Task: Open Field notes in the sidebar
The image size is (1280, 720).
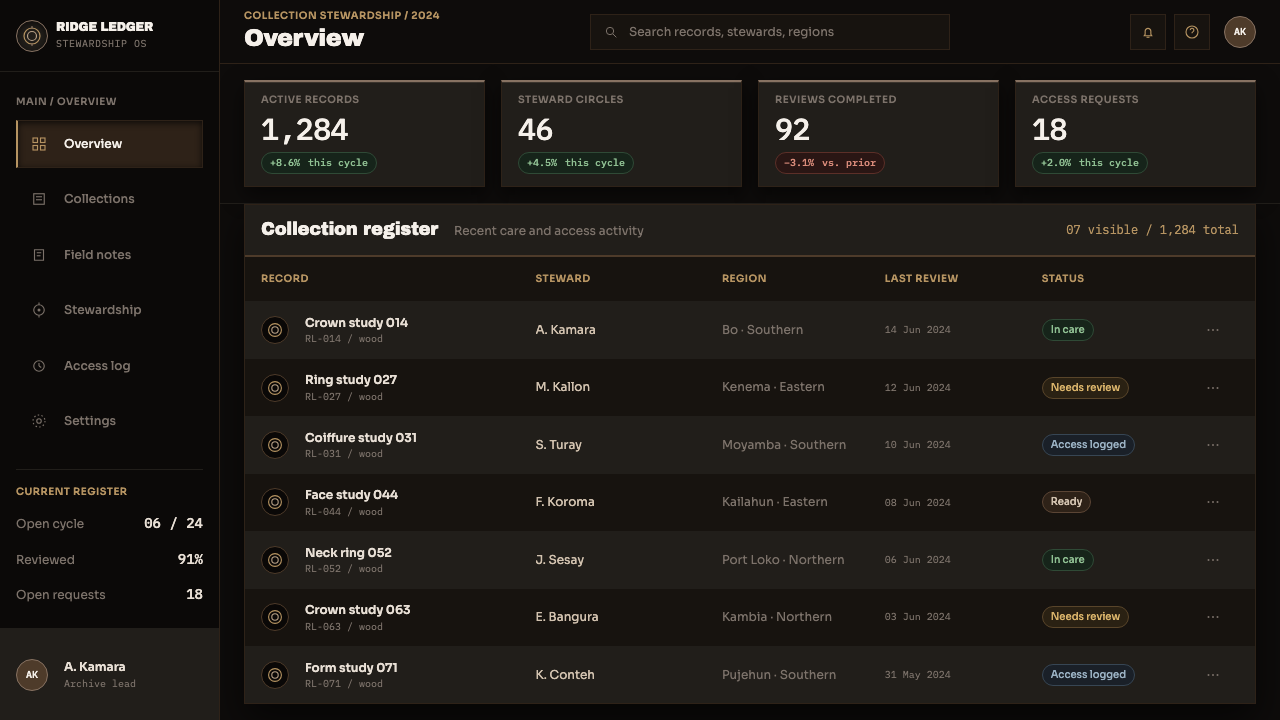Action: point(110,255)
